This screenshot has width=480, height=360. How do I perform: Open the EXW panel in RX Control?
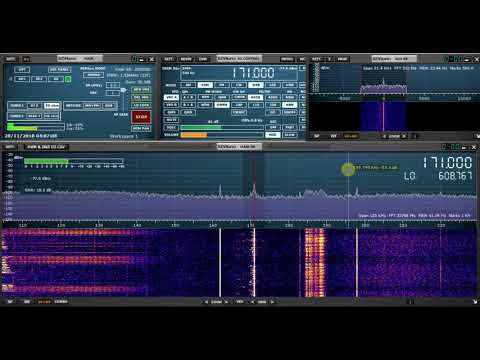pyautogui.click(x=203, y=59)
